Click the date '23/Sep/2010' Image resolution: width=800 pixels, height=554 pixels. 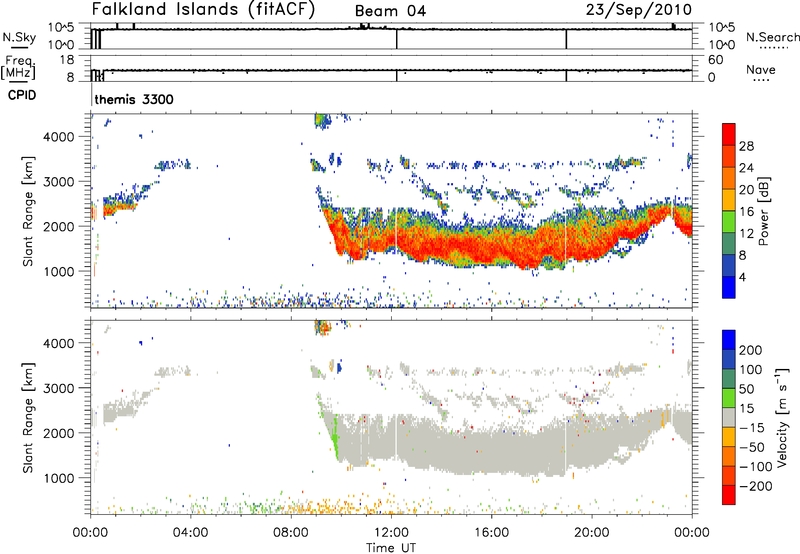[x=639, y=9]
